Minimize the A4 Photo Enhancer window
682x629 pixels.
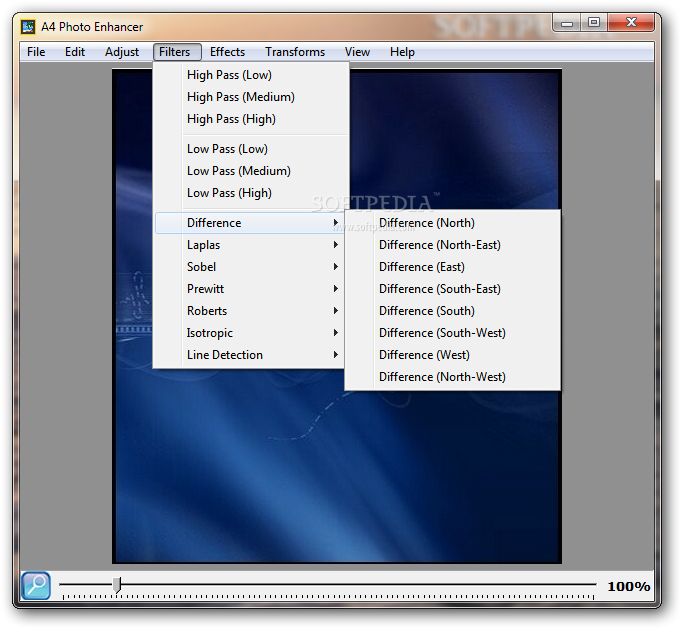pos(567,23)
